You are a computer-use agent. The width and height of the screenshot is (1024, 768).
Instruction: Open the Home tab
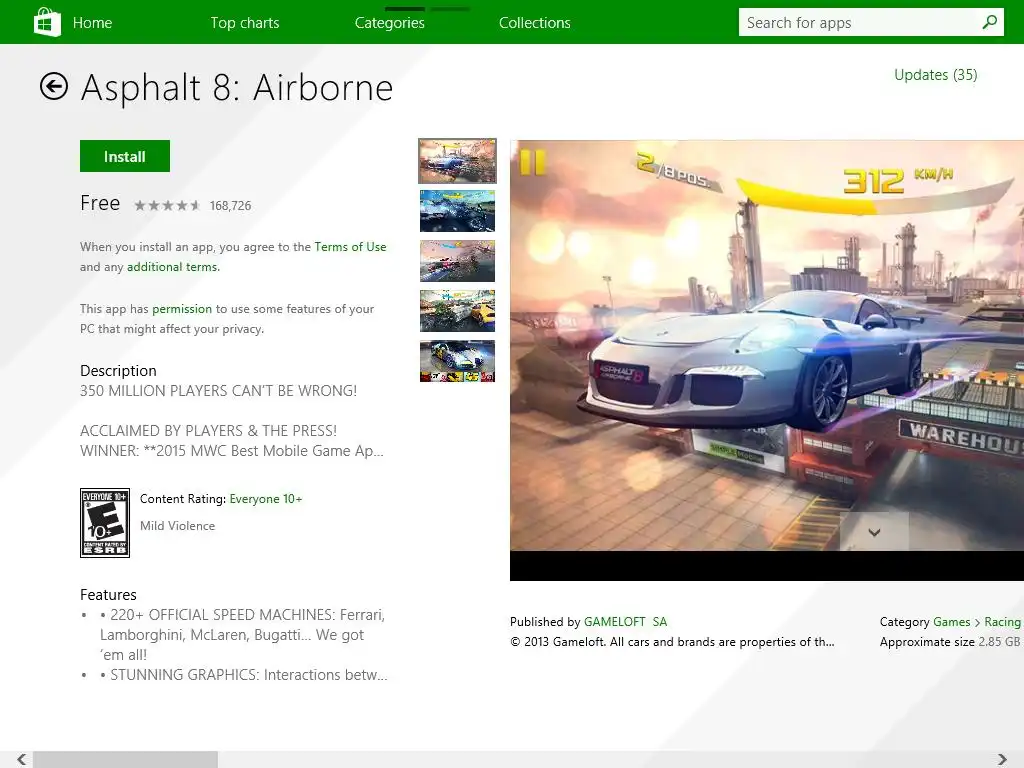tap(92, 23)
